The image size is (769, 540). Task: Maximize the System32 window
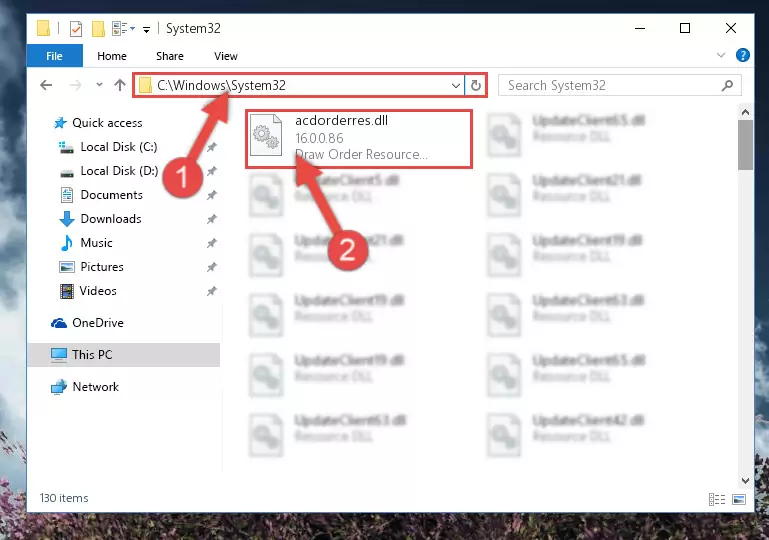pyautogui.click(x=685, y=28)
